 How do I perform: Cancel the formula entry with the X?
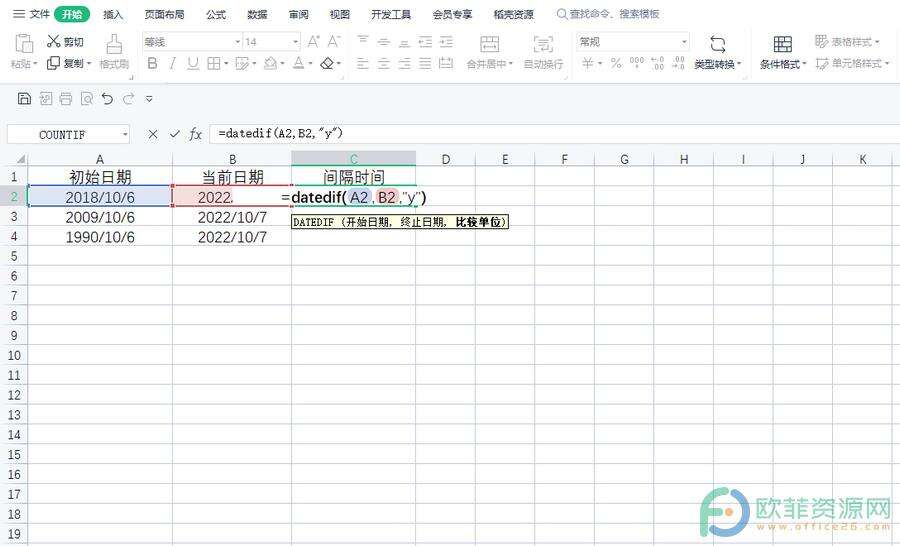point(153,134)
